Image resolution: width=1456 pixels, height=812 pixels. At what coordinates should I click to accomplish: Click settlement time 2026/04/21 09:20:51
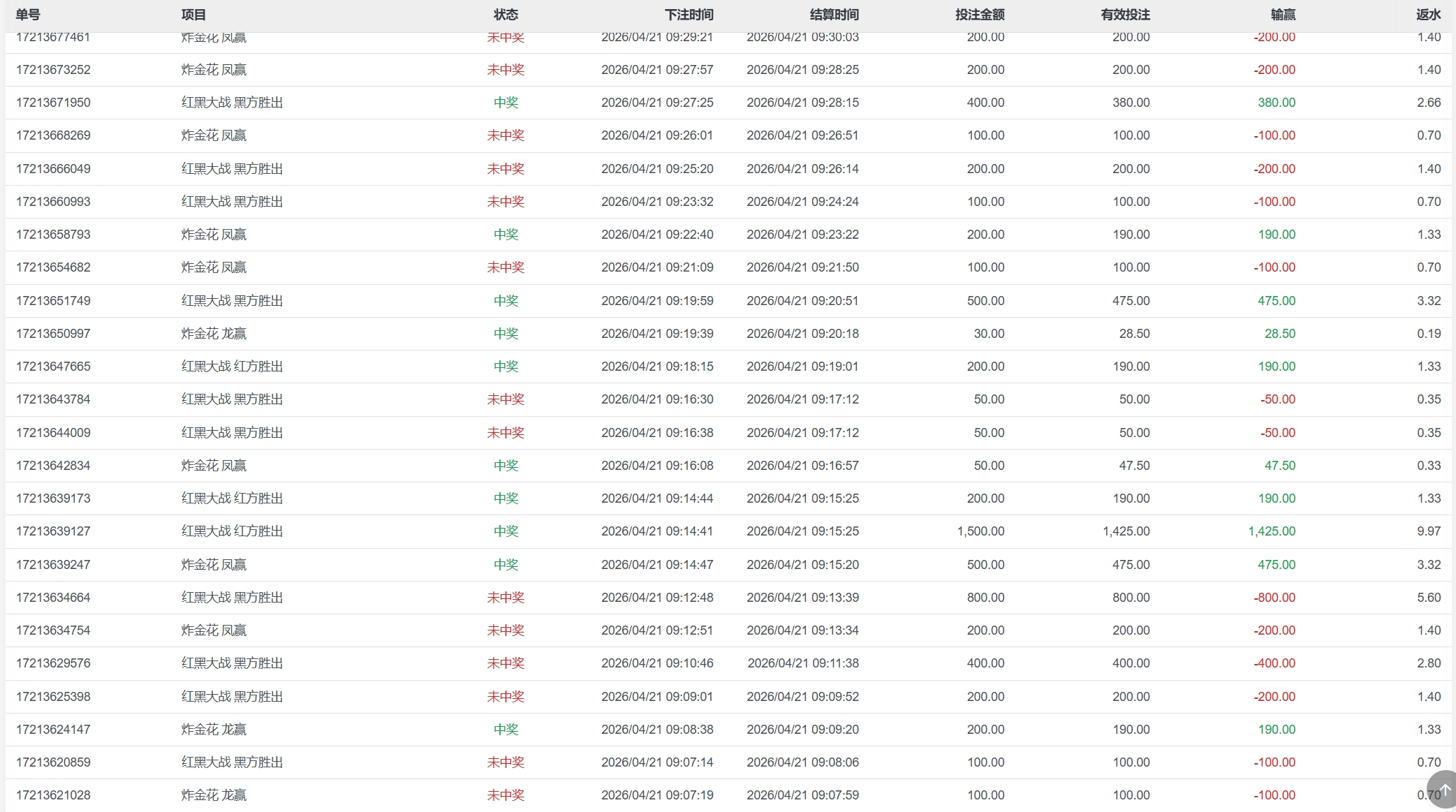802,301
